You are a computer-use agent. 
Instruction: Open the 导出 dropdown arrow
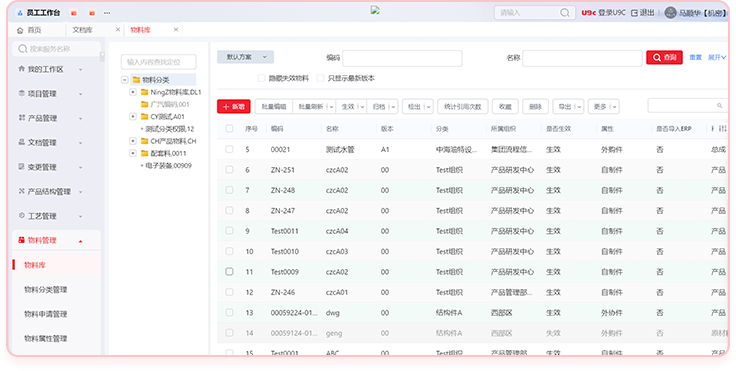coord(579,107)
